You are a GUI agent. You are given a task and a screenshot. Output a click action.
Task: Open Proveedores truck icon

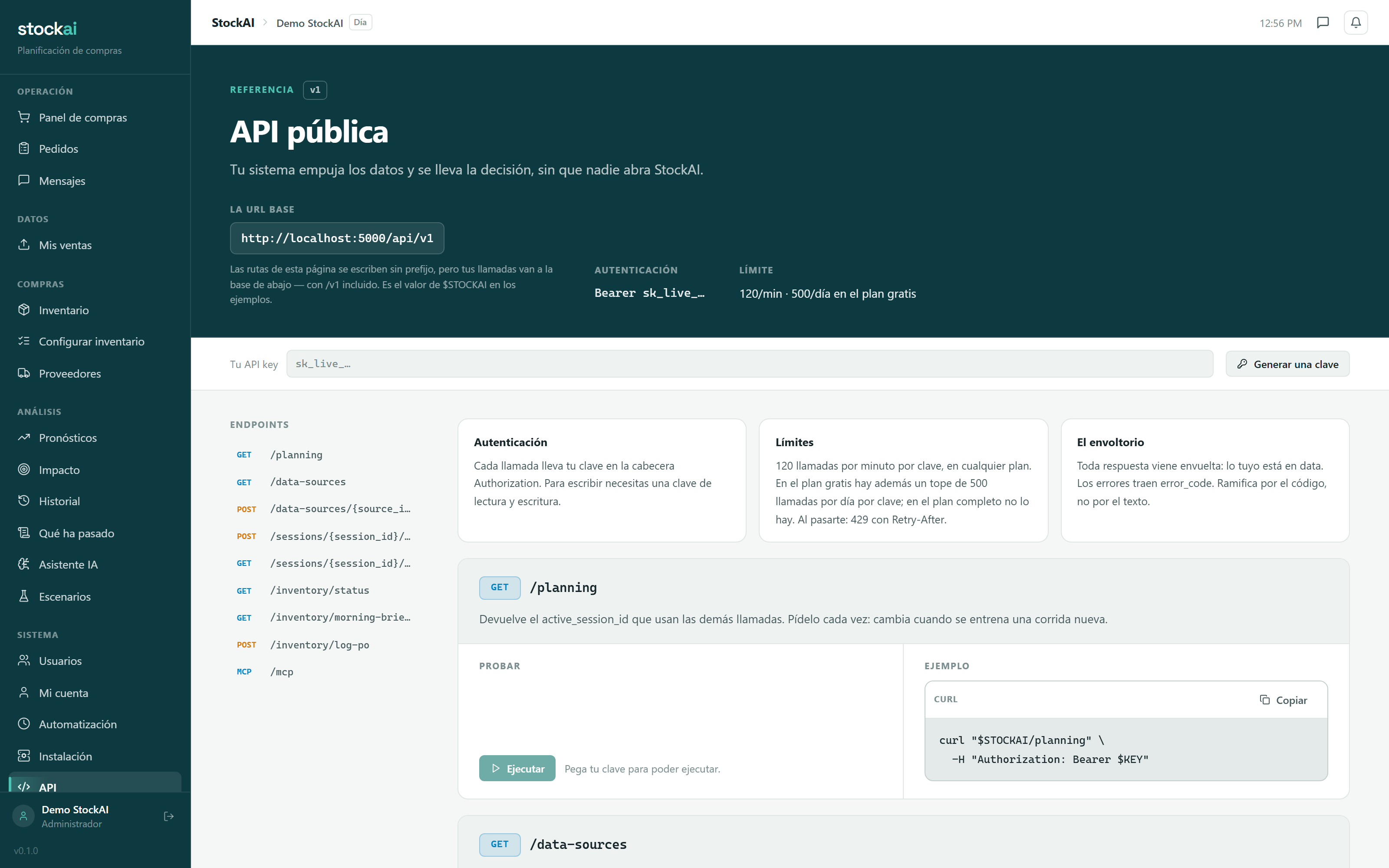(x=23, y=373)
